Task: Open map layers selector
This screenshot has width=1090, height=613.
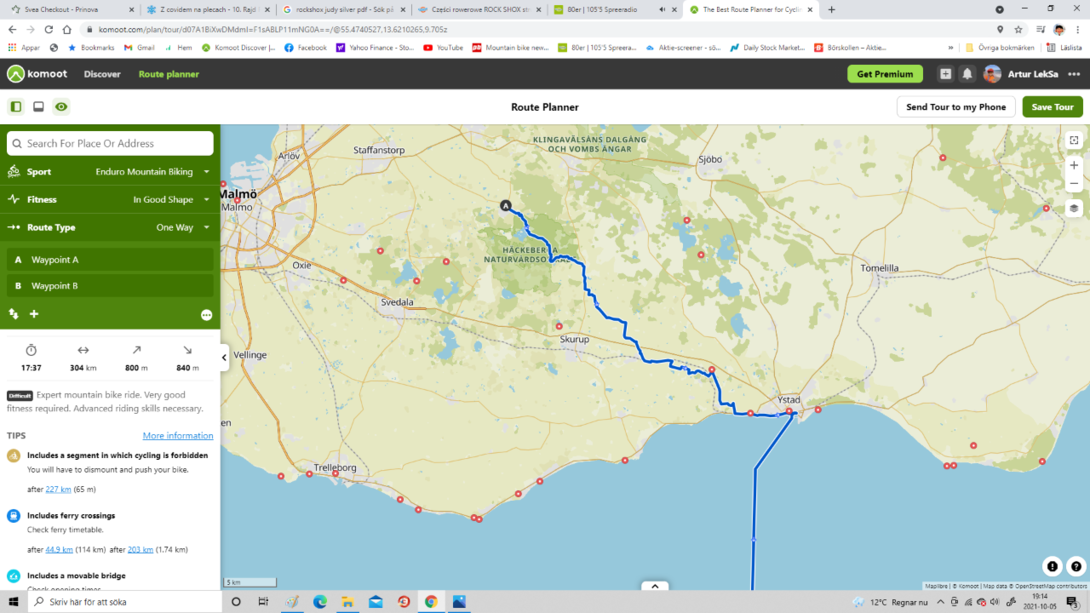Action: point(1074,209)
